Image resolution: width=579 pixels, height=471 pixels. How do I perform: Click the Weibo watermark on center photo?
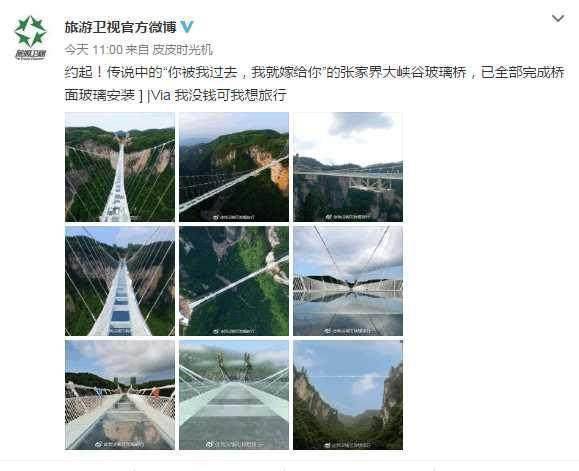[234, 331]
